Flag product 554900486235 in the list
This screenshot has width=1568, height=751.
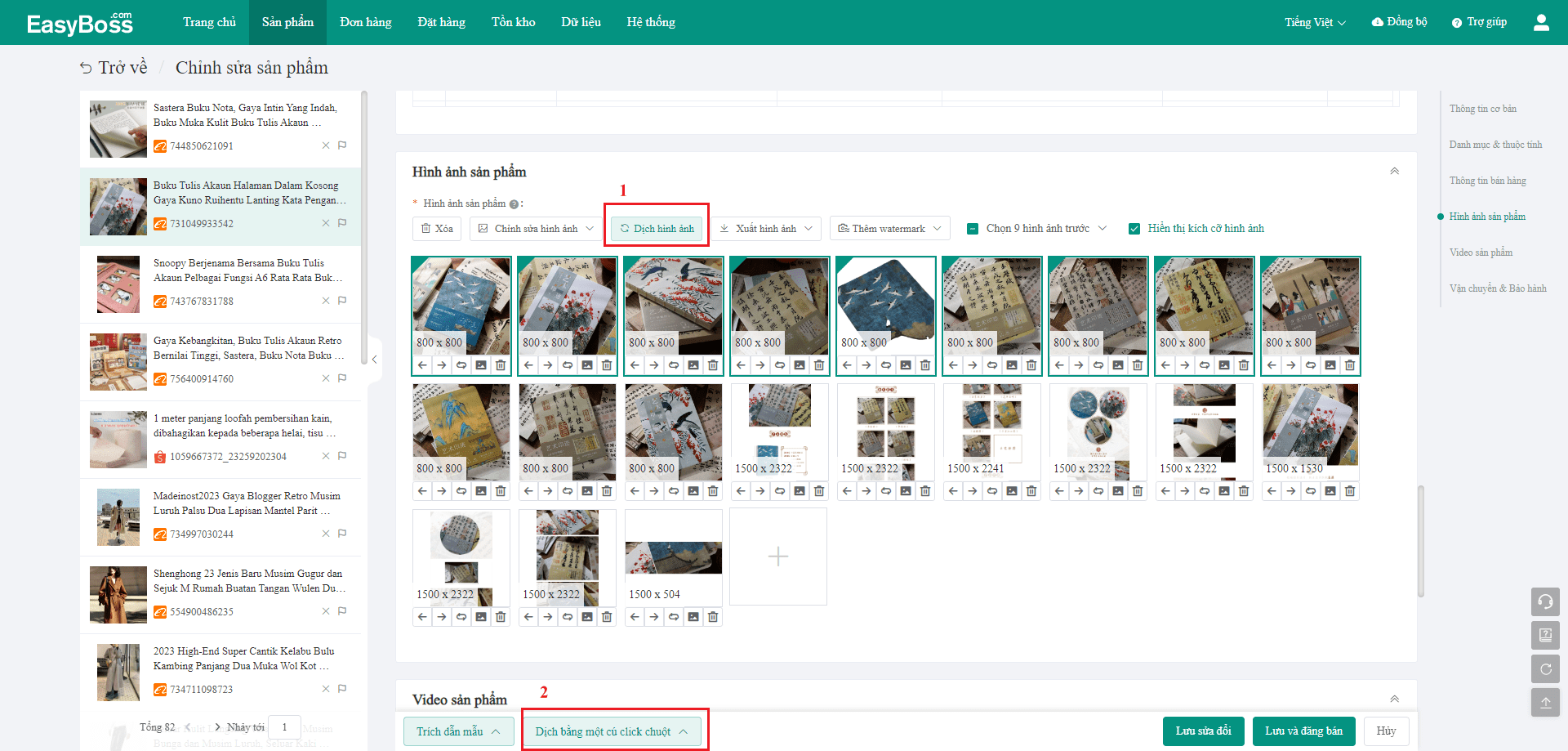pyautogui.click(x=342, y=611)
